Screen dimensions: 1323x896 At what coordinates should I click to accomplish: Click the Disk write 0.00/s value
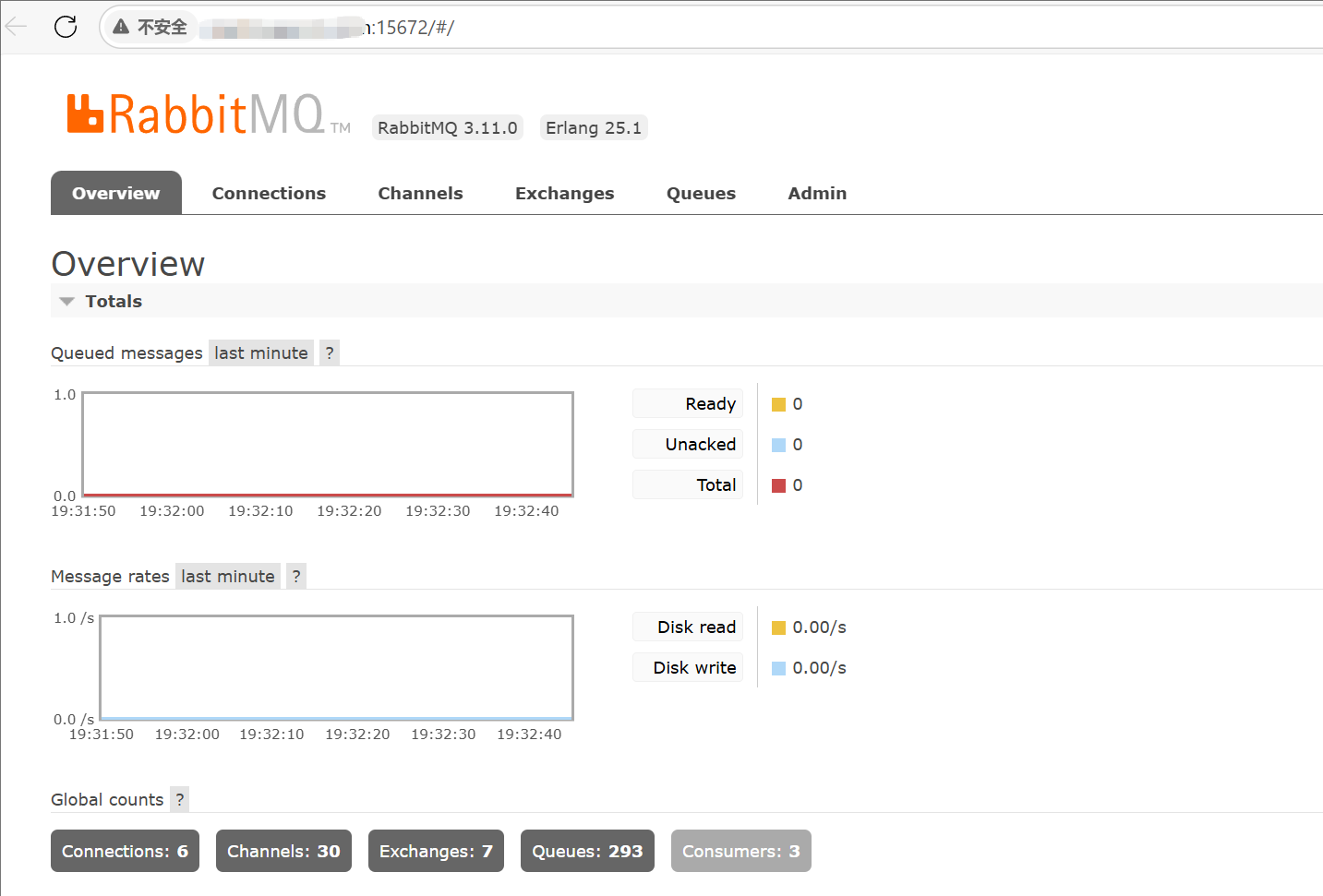819,668
